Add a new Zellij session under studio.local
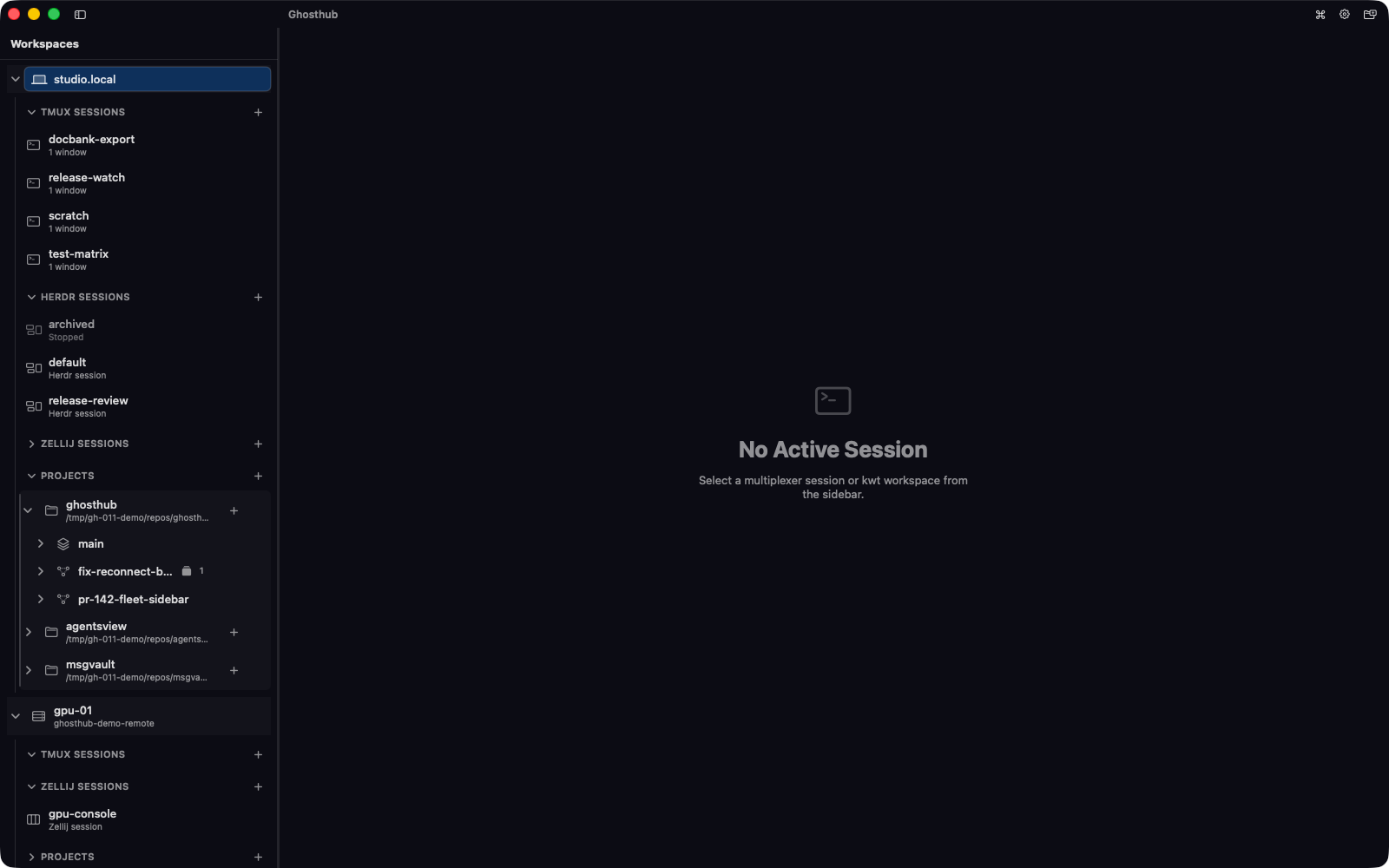The image size is (1389, 868). (258, 444)
